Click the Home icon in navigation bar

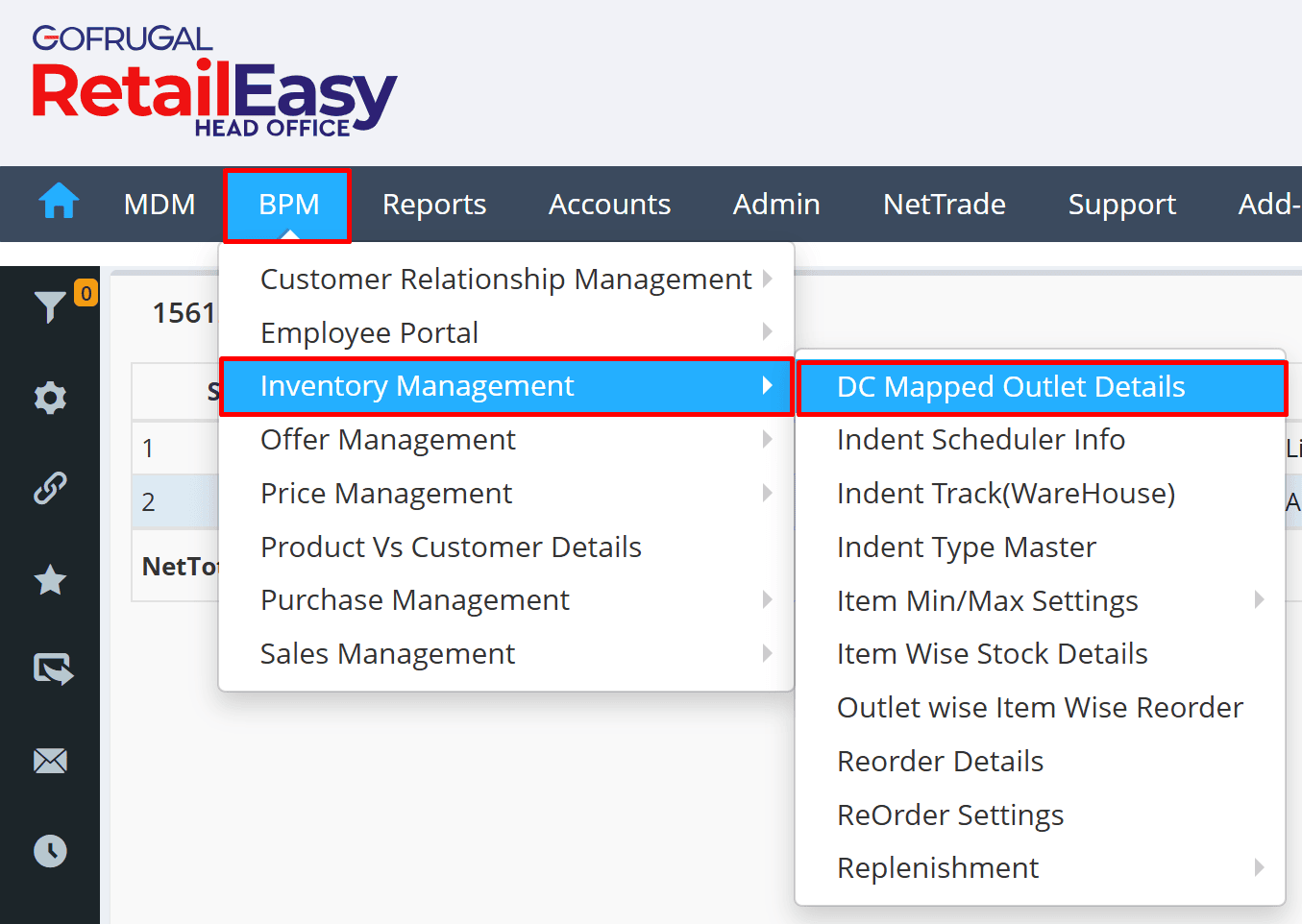[59, 203]
